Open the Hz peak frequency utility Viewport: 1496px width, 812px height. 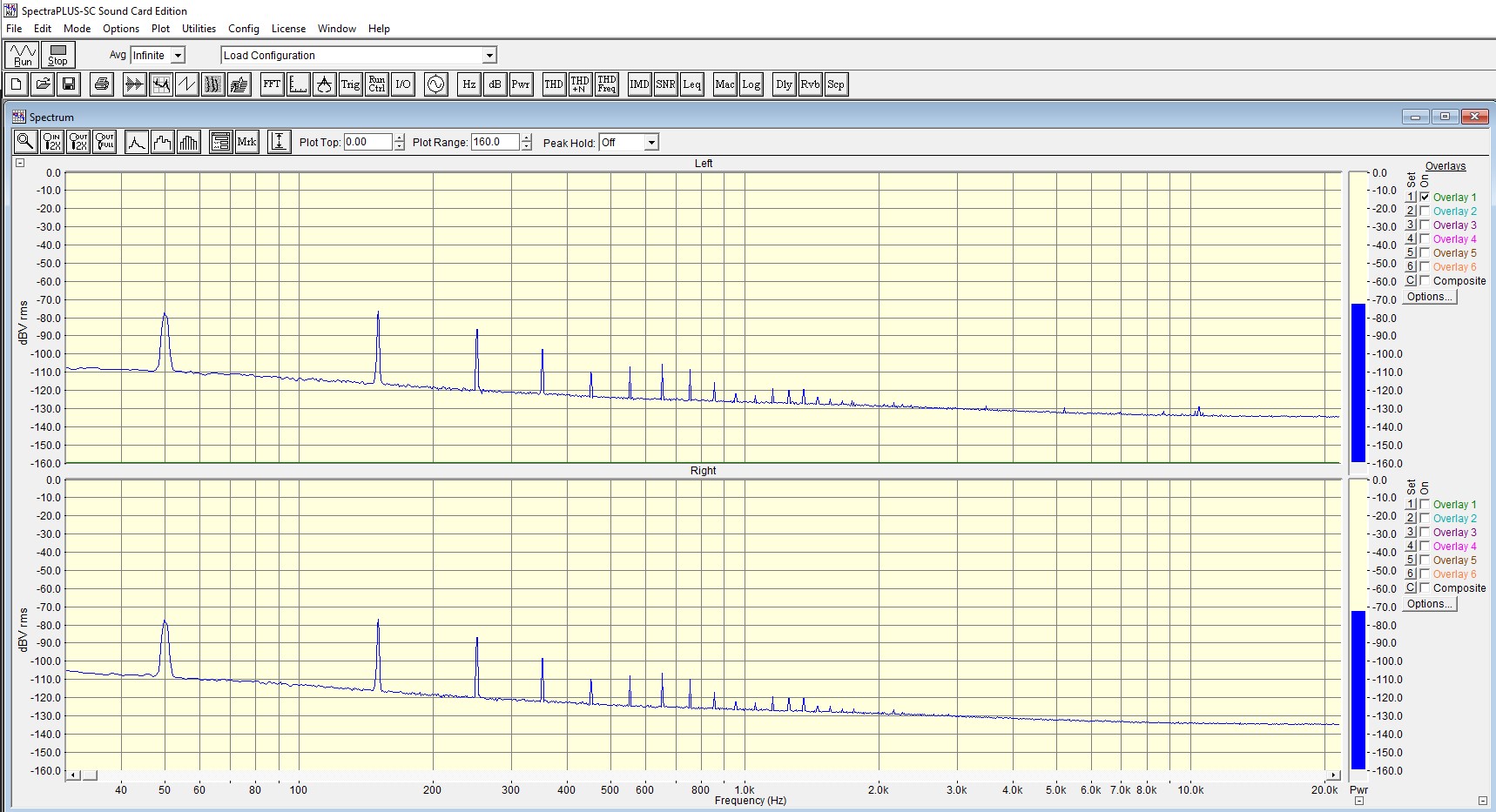pyautogui.click(x=468, y=84)
